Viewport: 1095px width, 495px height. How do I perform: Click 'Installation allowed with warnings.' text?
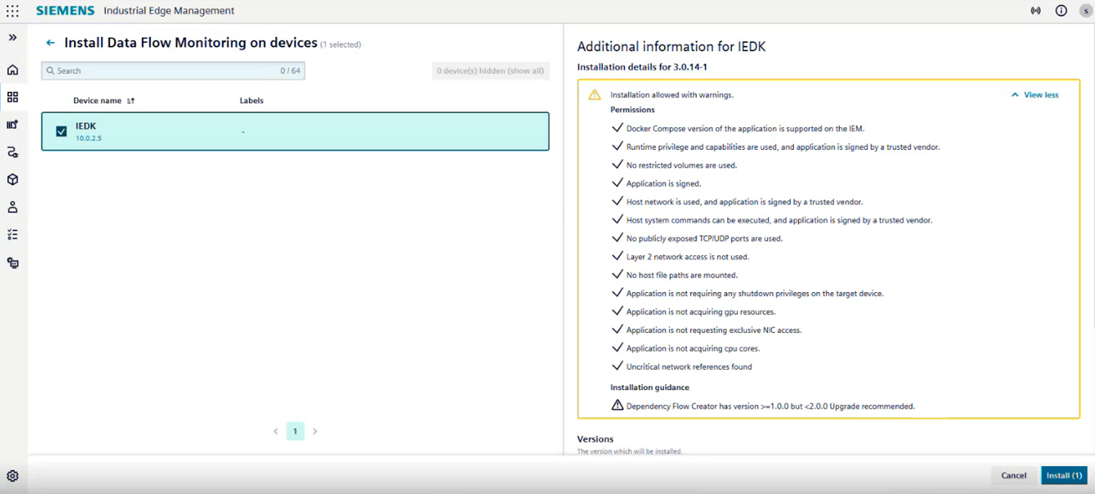(x=672, y=95)
